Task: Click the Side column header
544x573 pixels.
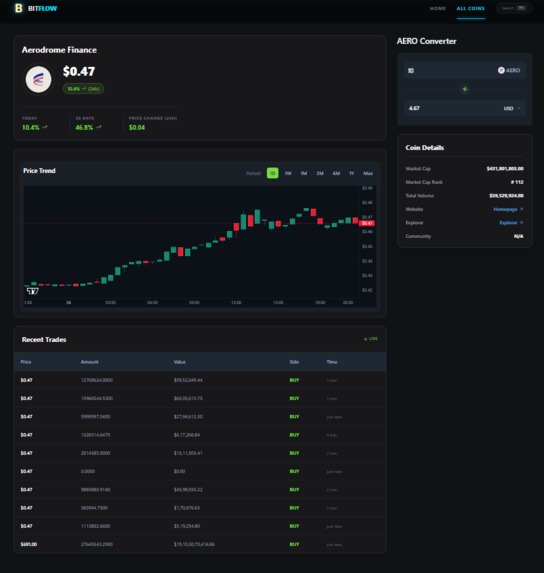Action: point(294,362)
